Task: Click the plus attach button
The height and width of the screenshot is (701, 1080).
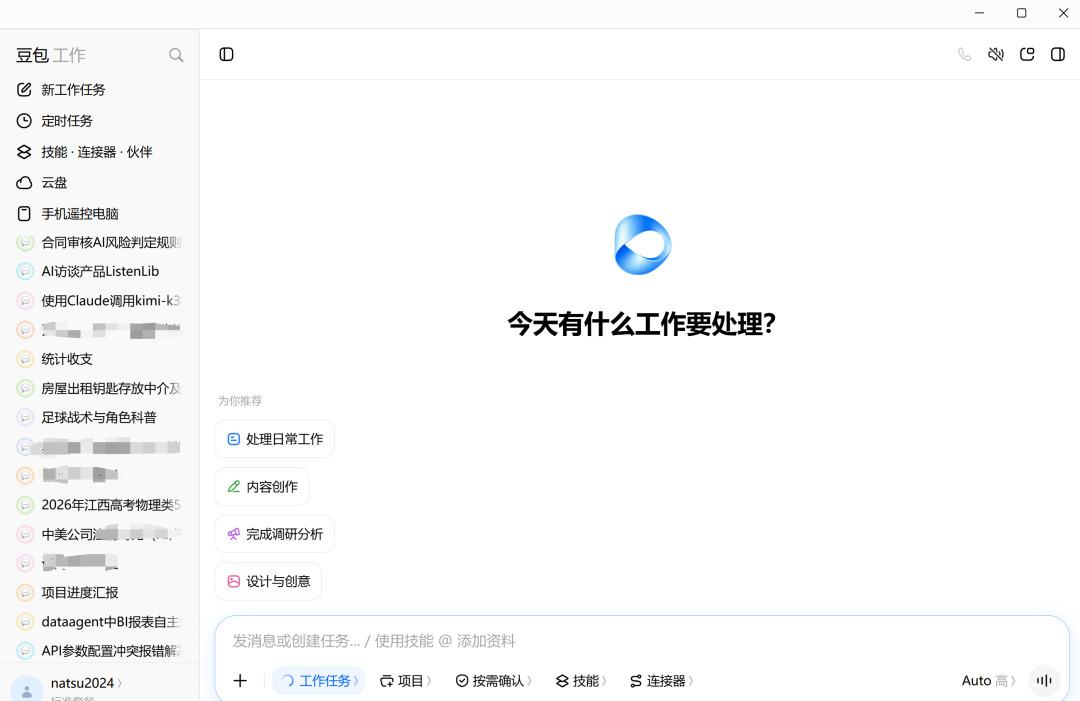Action: click(x=240, y=681)
